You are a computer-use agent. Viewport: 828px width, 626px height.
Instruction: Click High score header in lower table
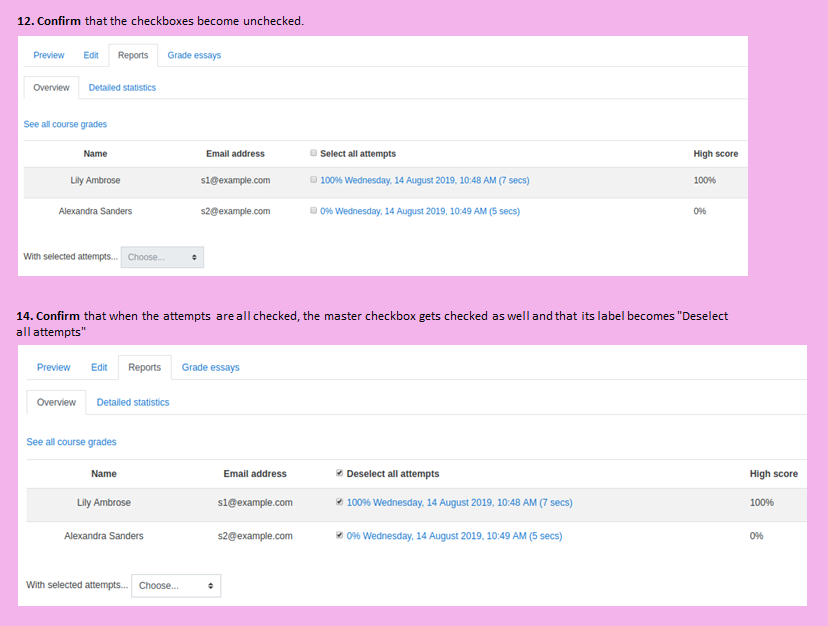[774, 474]
